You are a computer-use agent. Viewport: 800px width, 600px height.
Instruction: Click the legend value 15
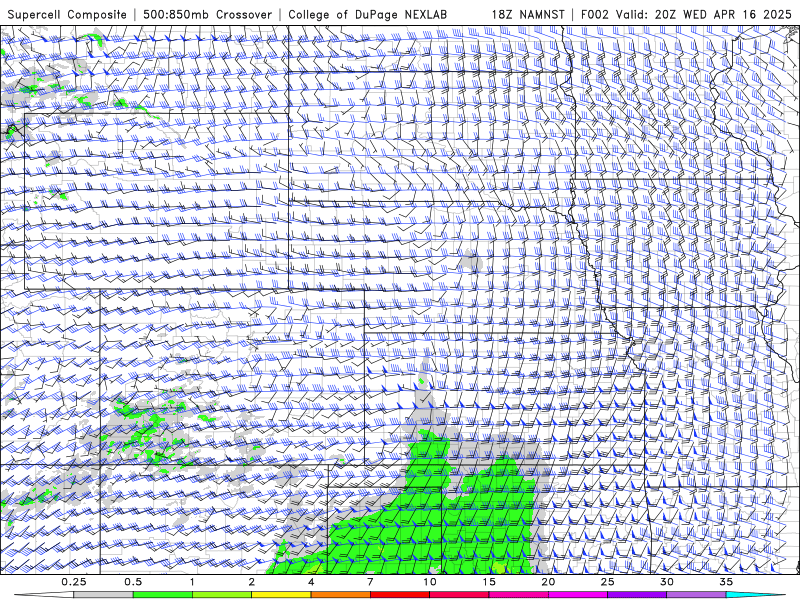(489, 582)
